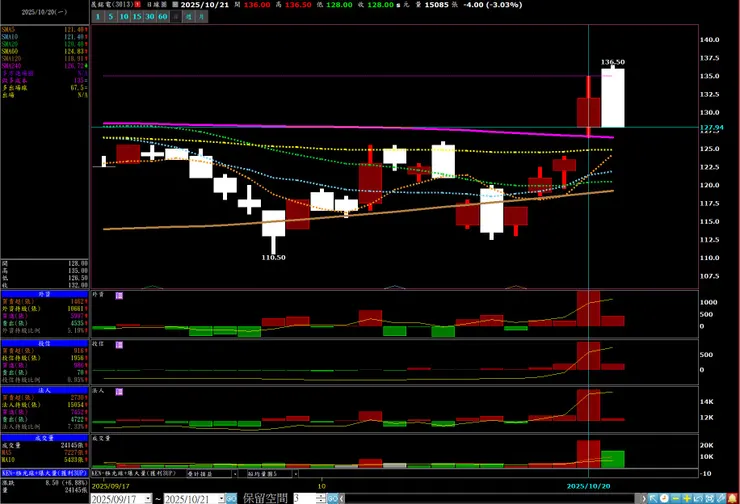The height and width of the screenshot is (504, 740).
Task: Click the SMA240 legend row
Action: [44, 66]
